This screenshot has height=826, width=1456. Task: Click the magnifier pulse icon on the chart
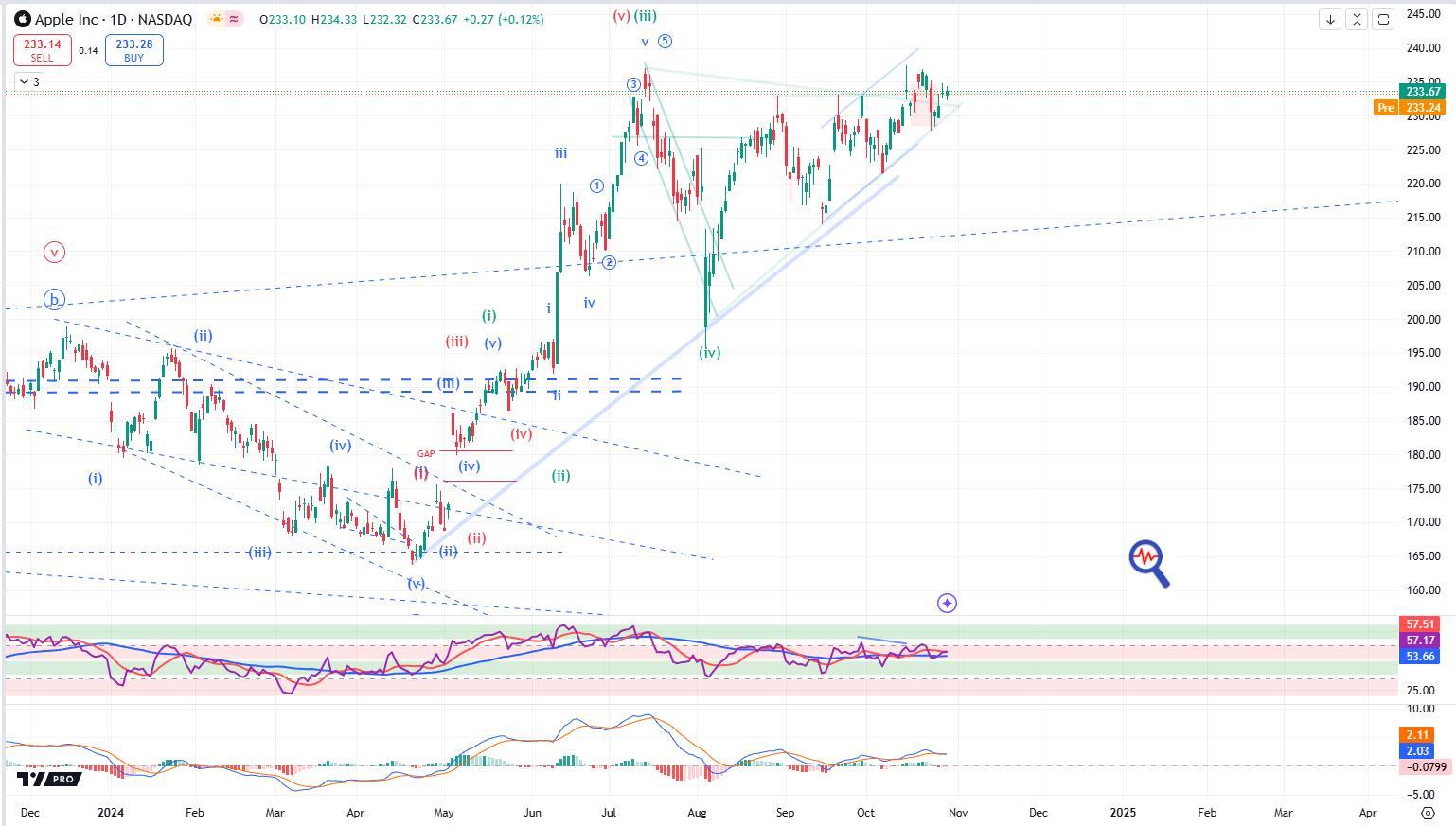click(1149, 563)
